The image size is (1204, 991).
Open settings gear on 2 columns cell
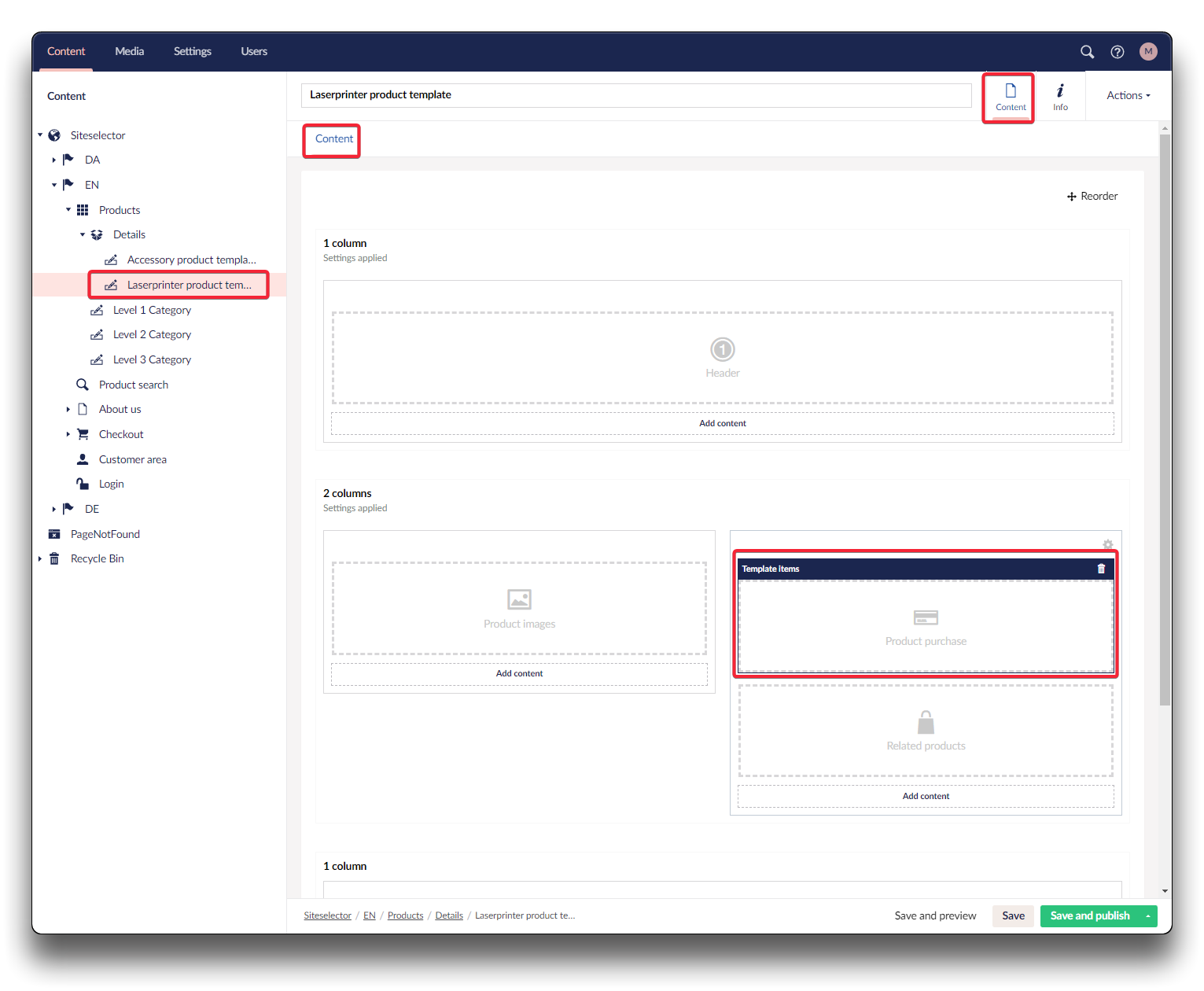(1107, 544)
